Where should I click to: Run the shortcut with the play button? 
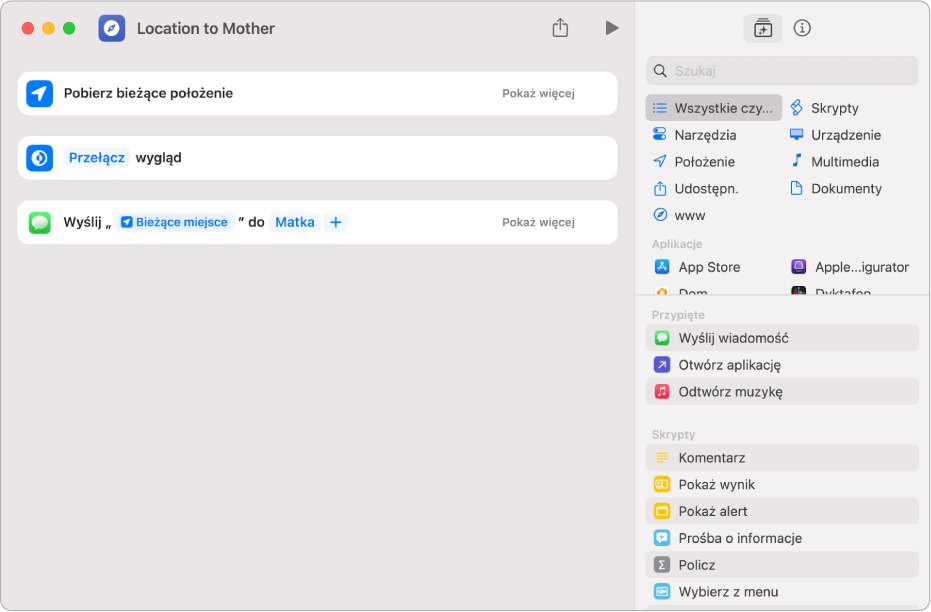[612, 28]
